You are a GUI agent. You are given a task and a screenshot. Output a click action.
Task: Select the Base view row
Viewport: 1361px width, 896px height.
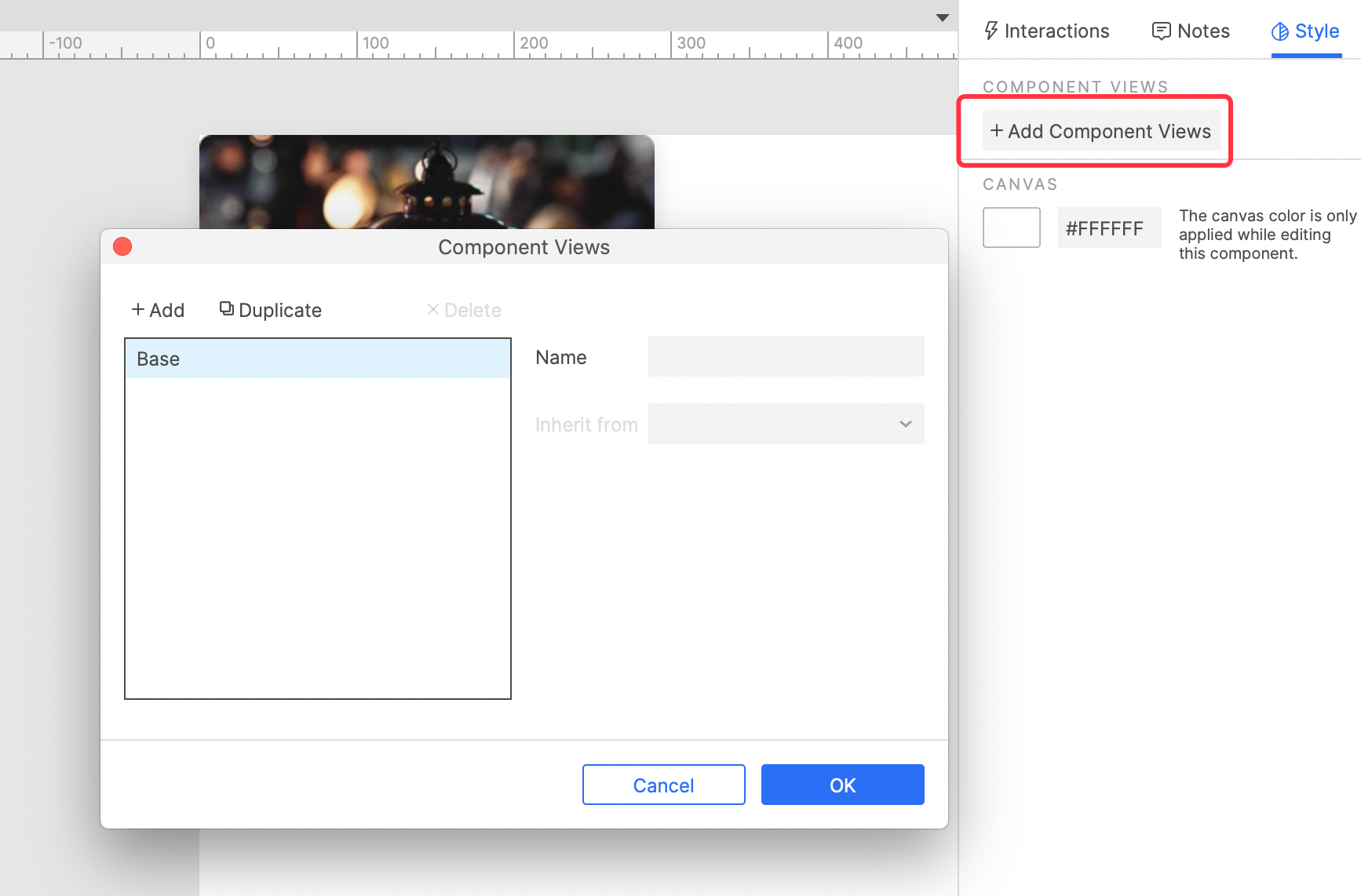pos(318,359)
